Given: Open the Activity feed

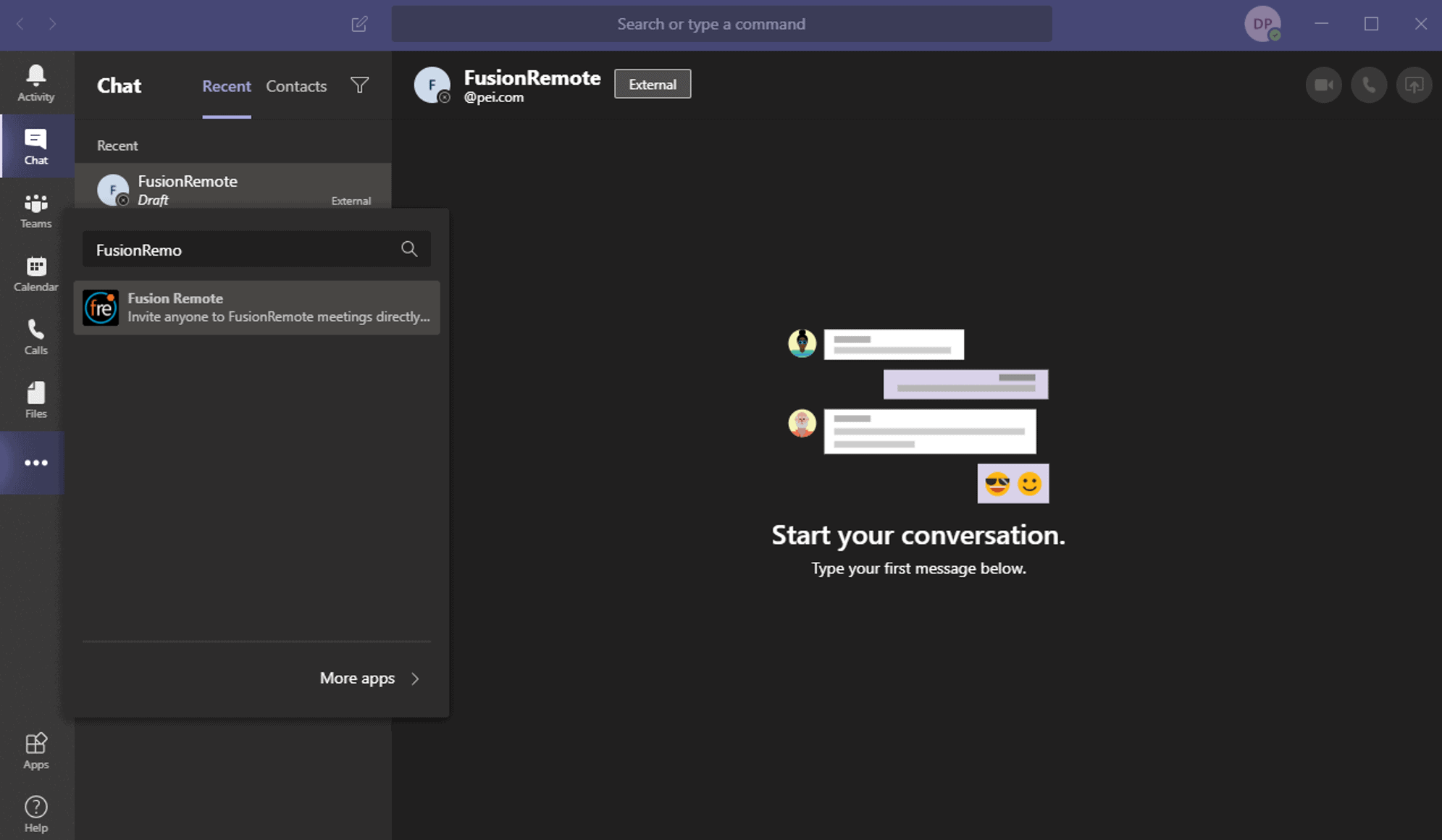Looking at the screenshot, I should pos(35,83).
